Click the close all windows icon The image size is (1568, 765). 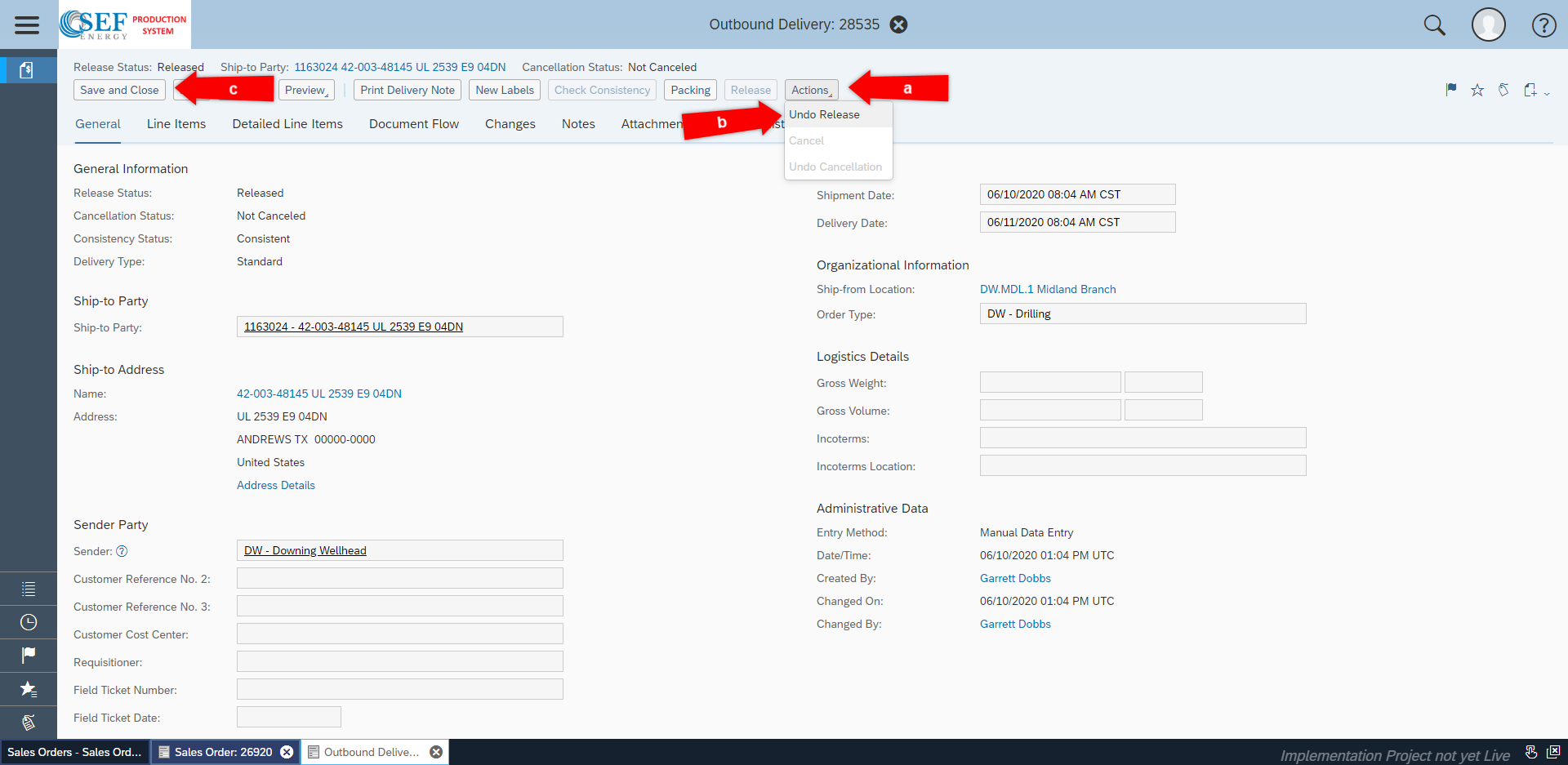pos(1553,753)
